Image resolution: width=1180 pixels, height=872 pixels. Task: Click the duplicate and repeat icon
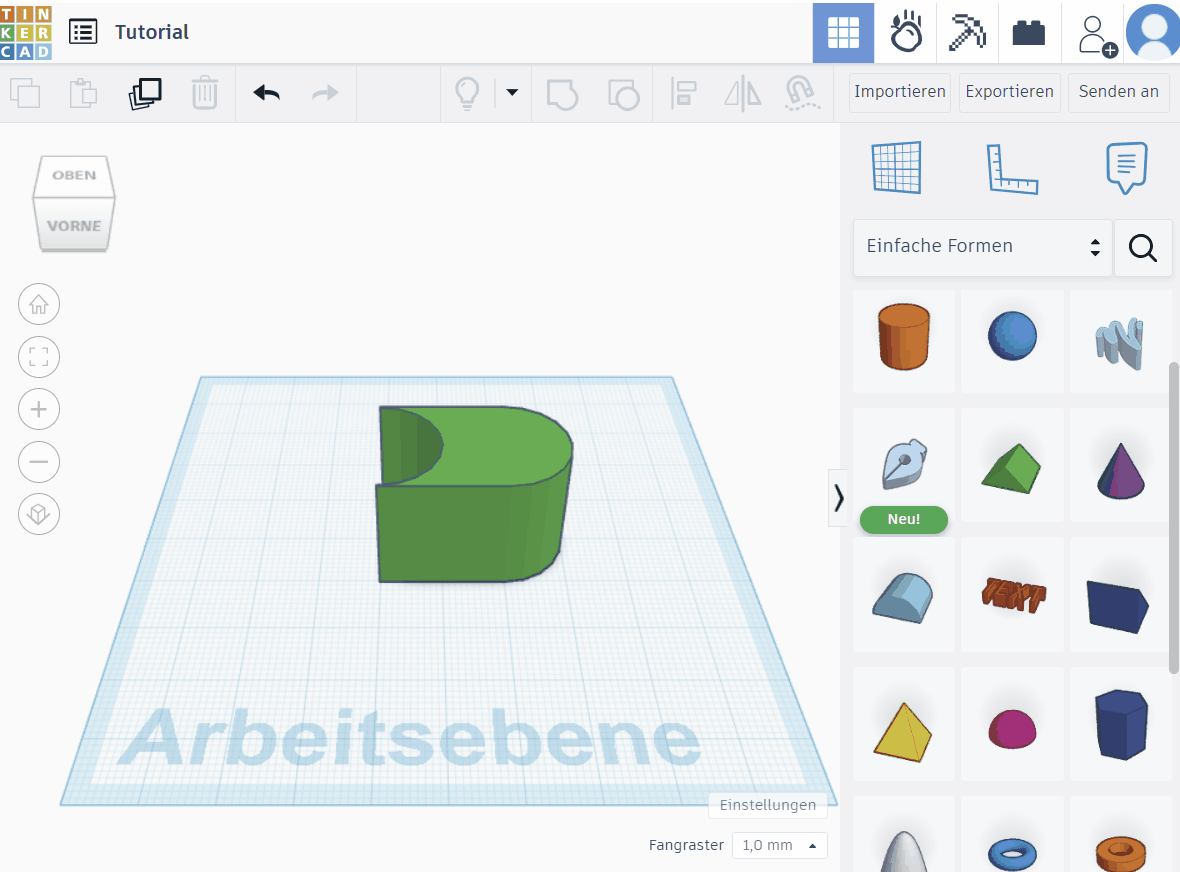pos(145,93)
